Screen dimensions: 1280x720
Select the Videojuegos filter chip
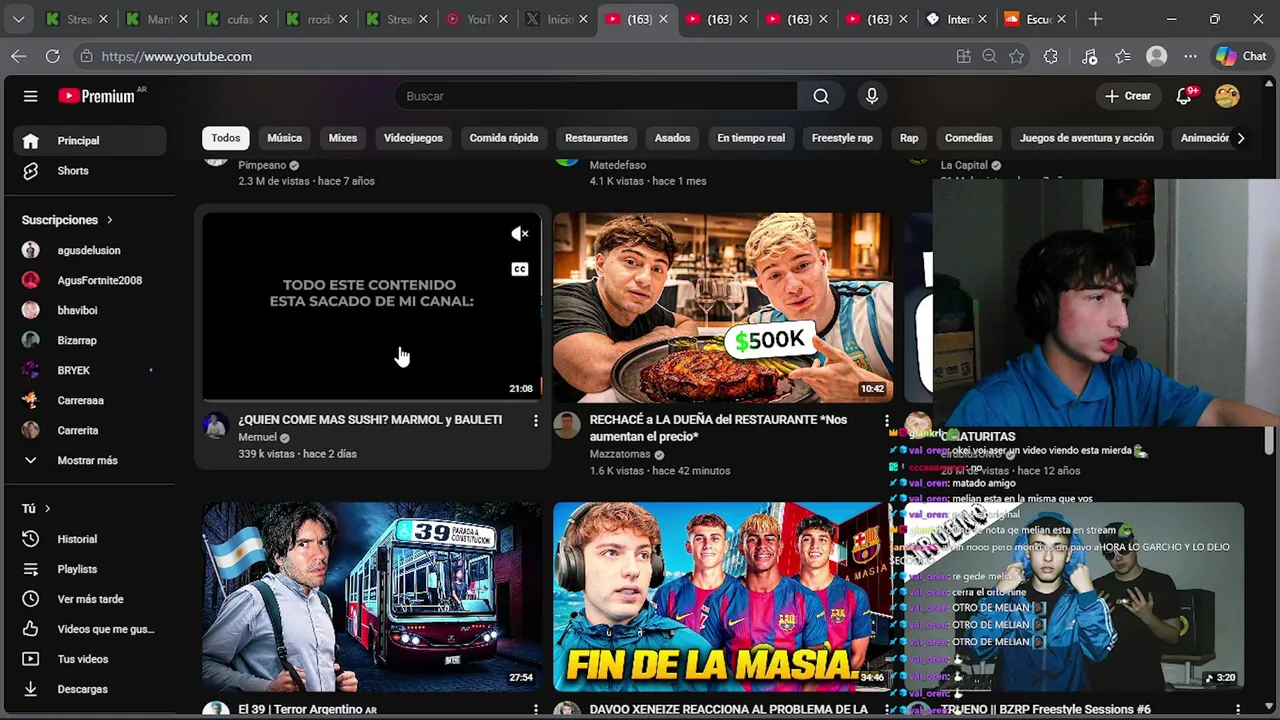click(x=413, y=138)
